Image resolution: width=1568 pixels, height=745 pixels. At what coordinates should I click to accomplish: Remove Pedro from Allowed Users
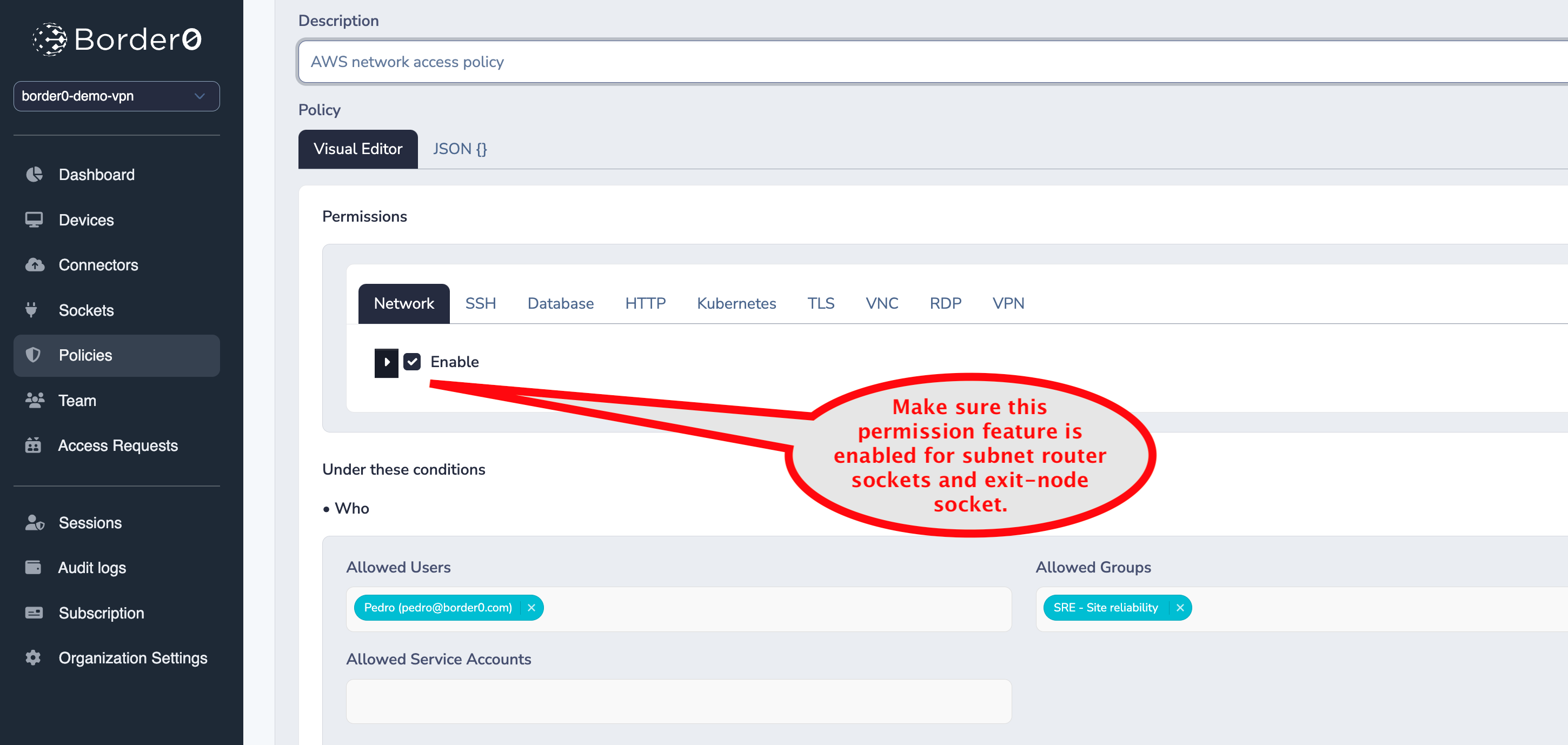pyautogui.click(x=531, y=608)
